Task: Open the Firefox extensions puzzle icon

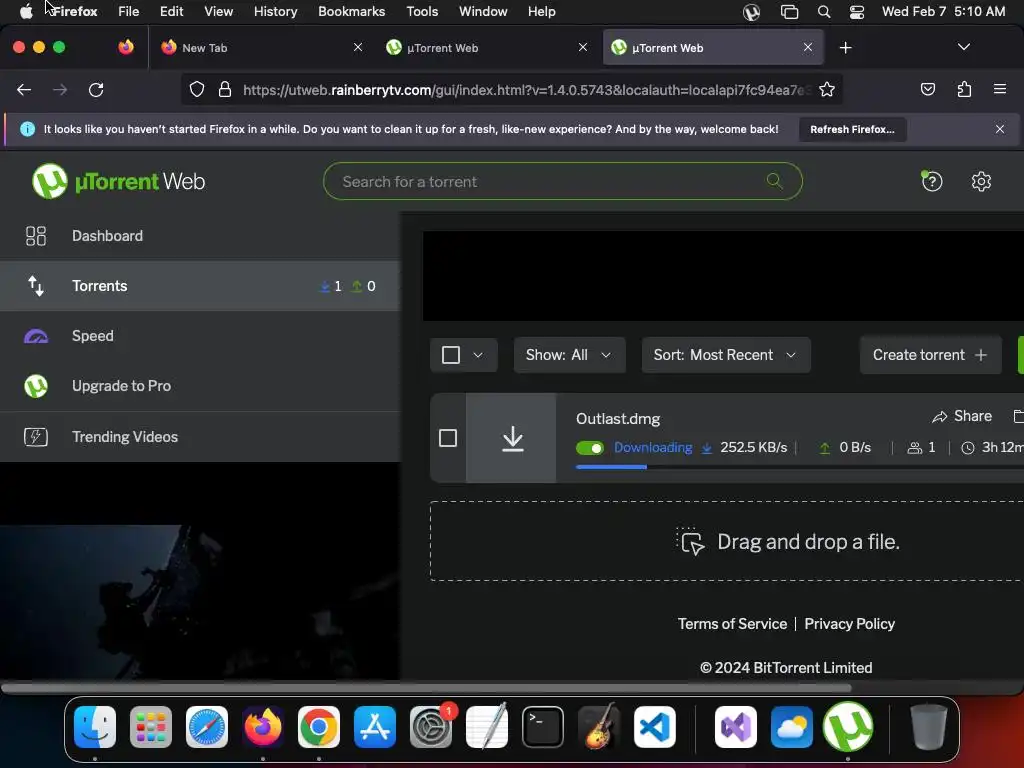Action: (964, 89)
